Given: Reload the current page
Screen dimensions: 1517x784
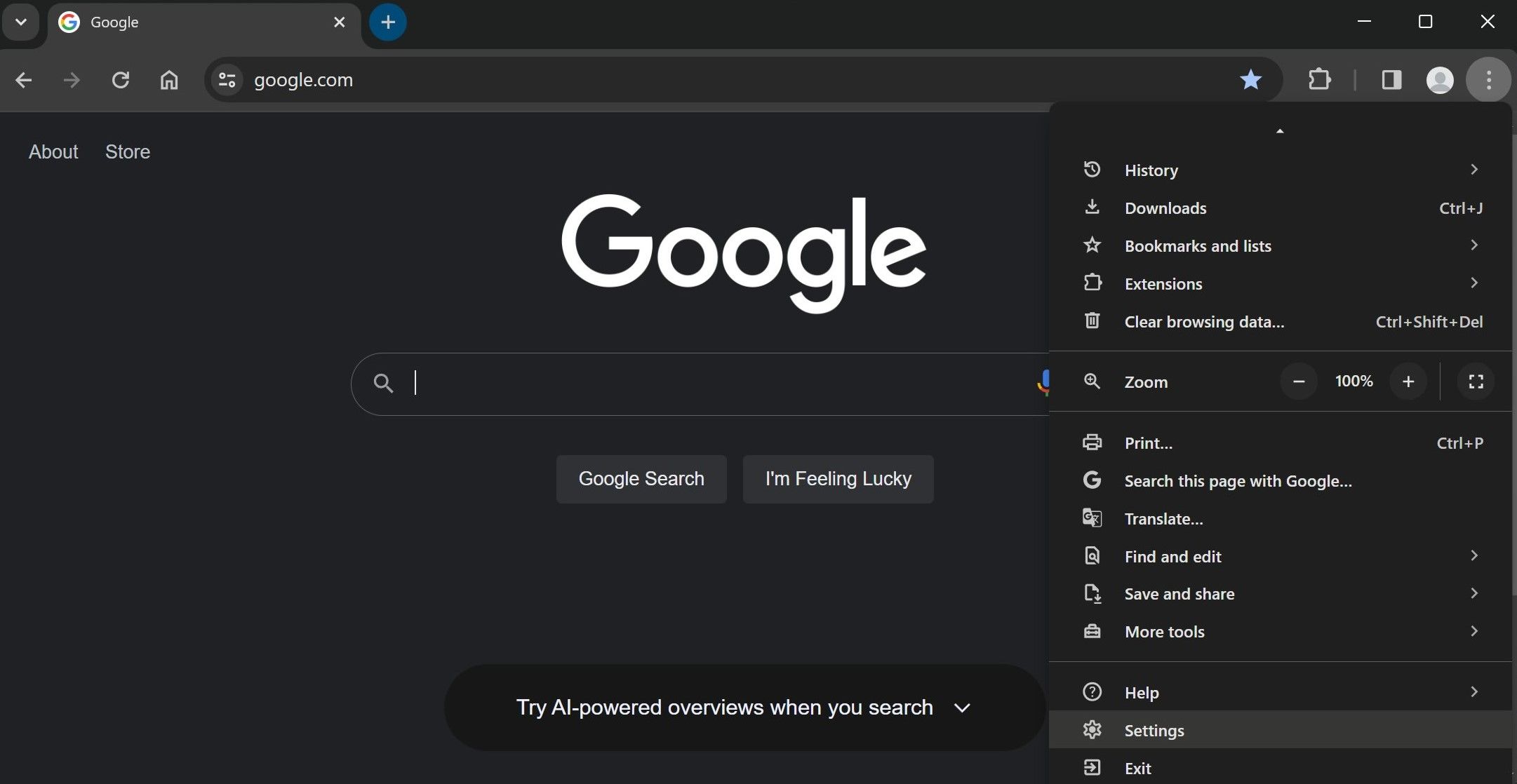Looking at the screenshot, I should (x=121, y=80).
